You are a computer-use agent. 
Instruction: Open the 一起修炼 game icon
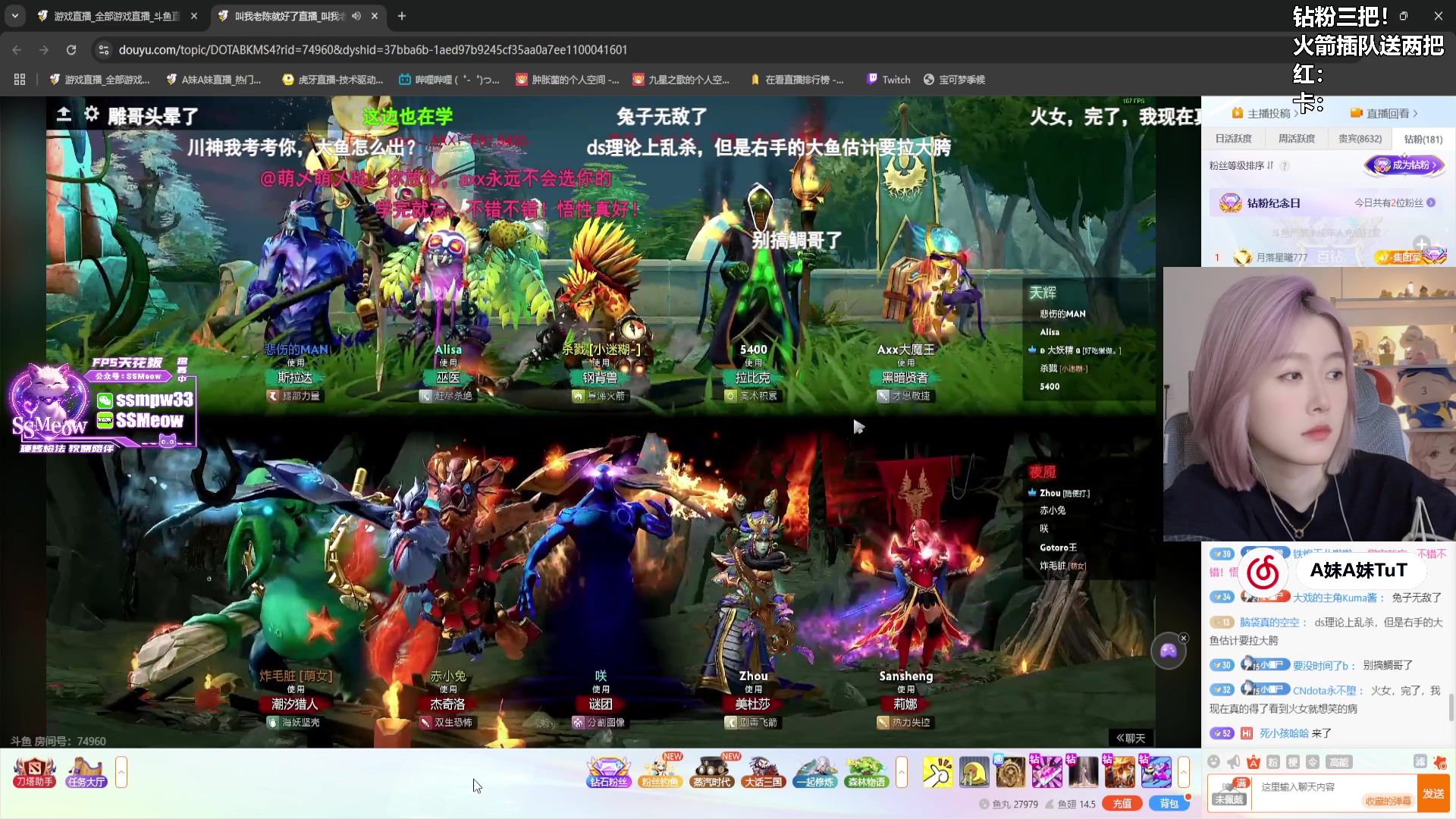[815, 772]
